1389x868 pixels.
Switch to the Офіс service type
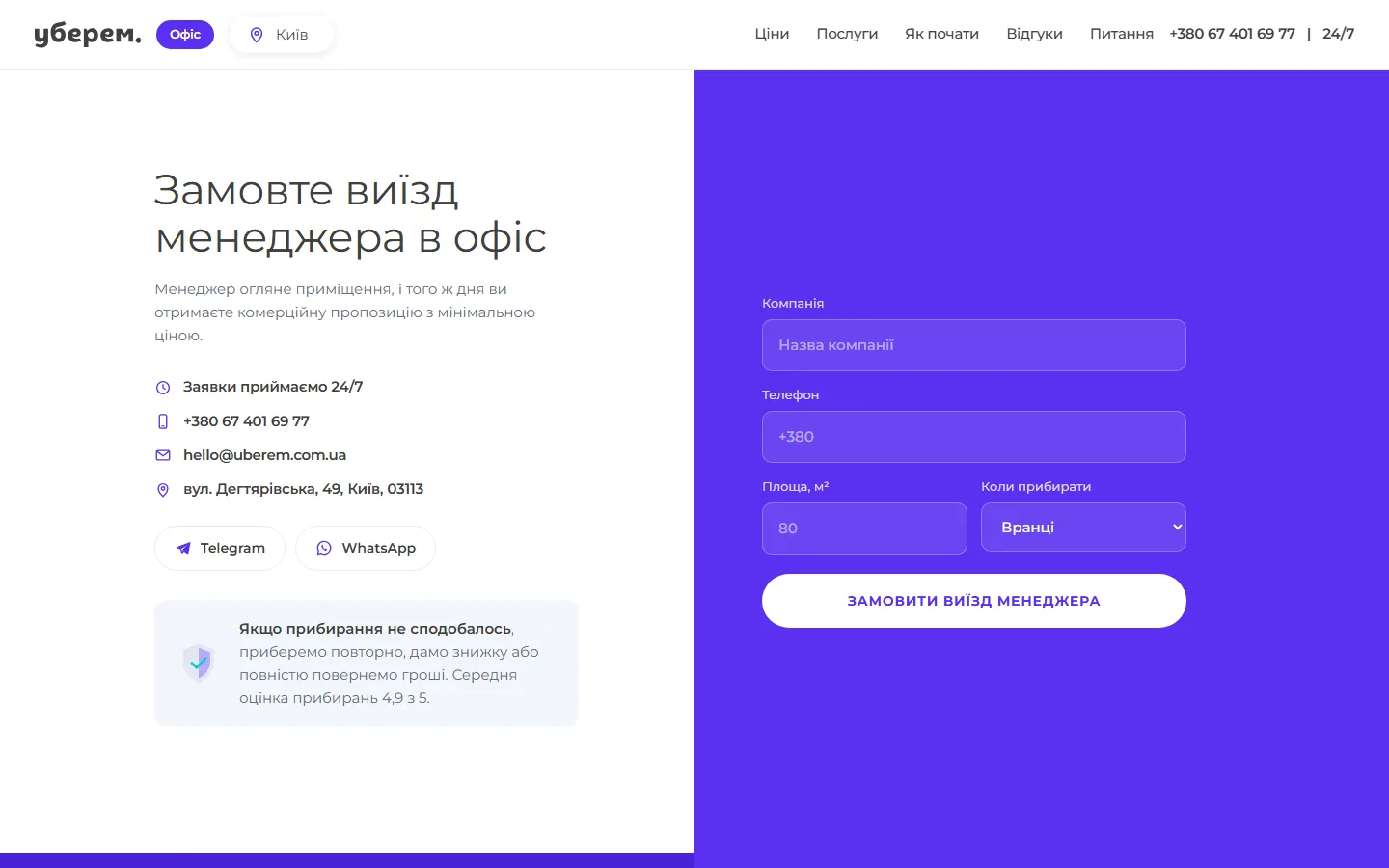[185, 35]
